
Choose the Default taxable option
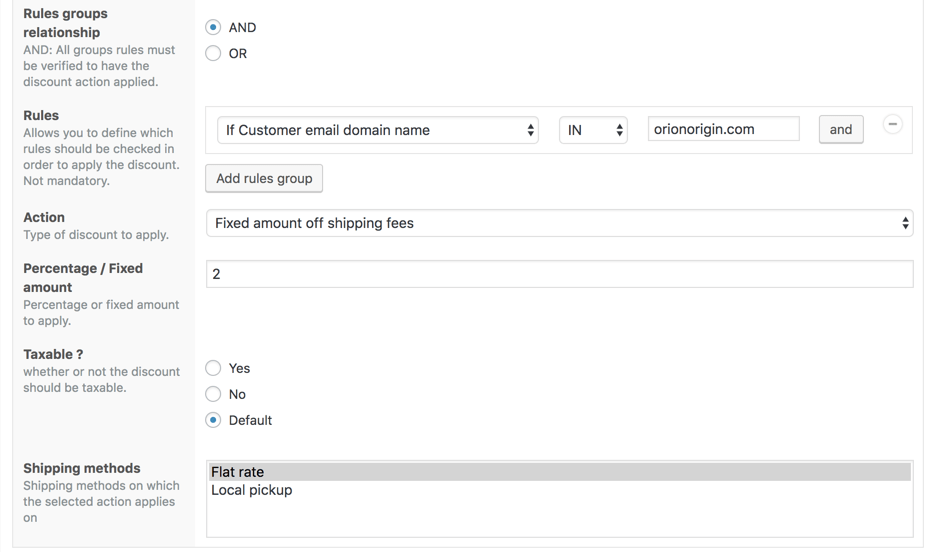pos(213,420)
